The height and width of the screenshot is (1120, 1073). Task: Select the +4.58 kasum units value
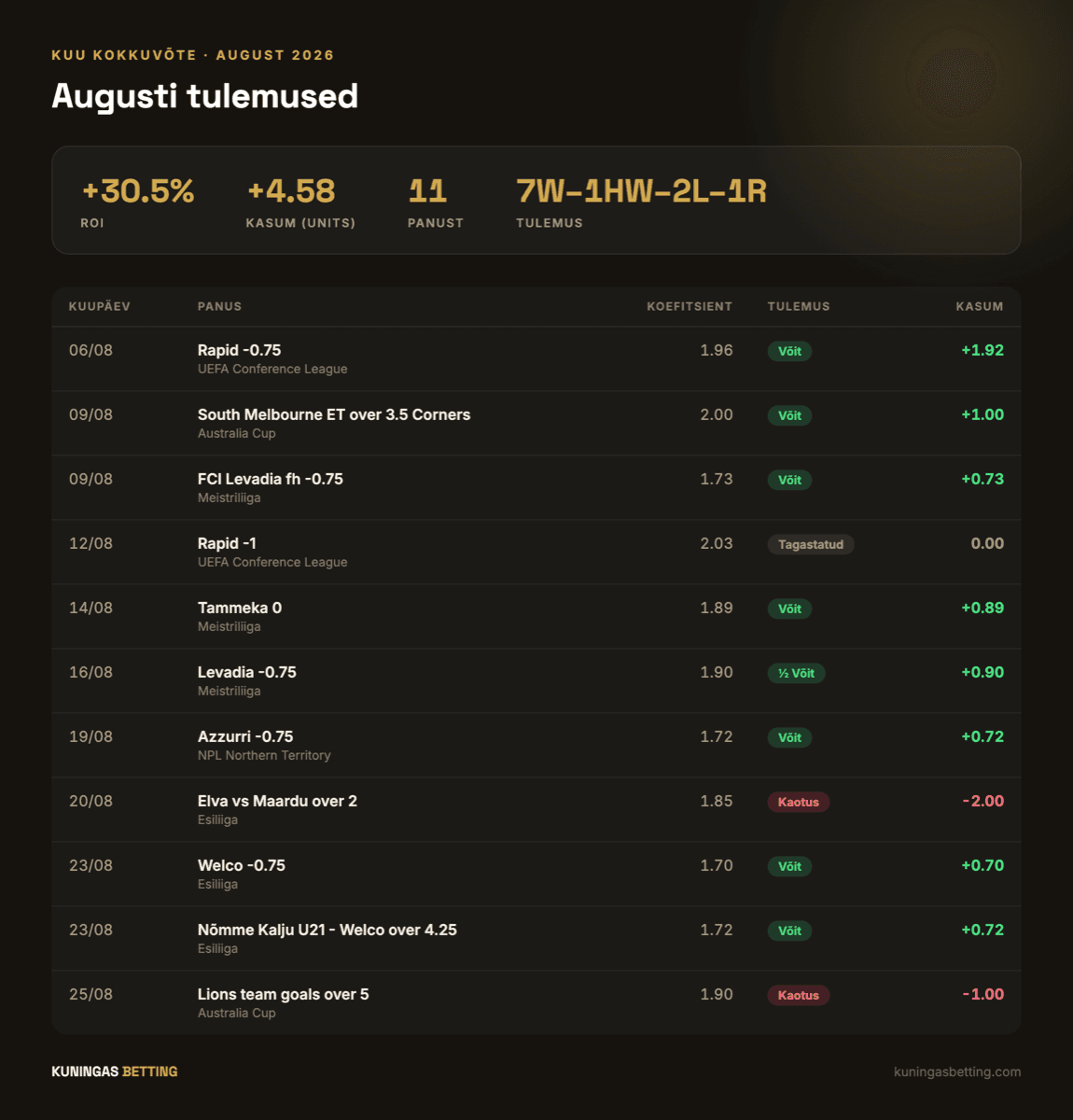tap(290, 191)
